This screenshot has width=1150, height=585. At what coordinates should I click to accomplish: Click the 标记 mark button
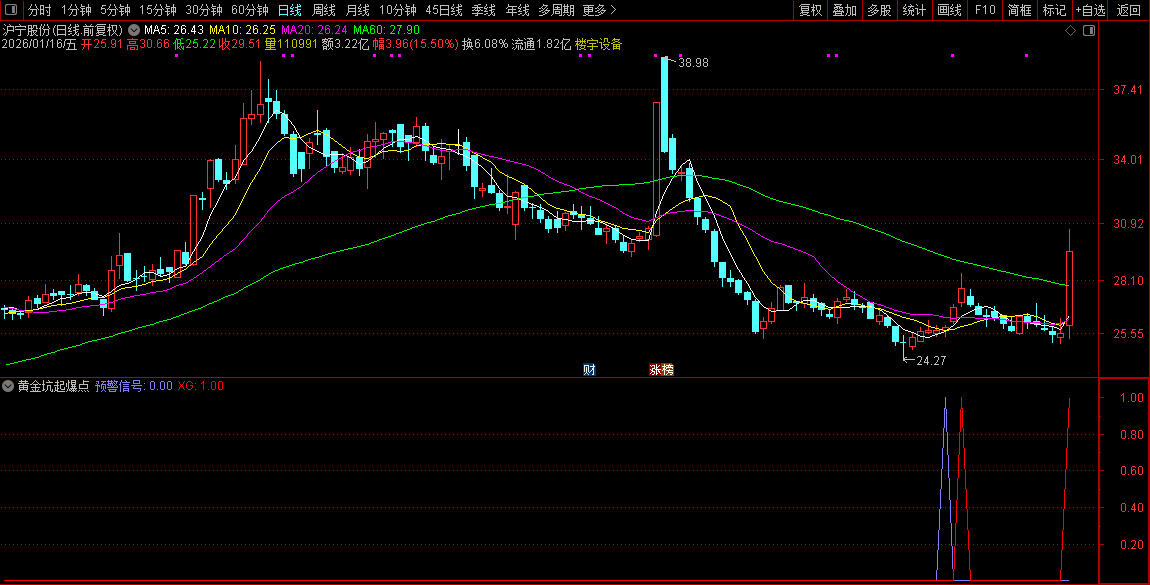1055,10
